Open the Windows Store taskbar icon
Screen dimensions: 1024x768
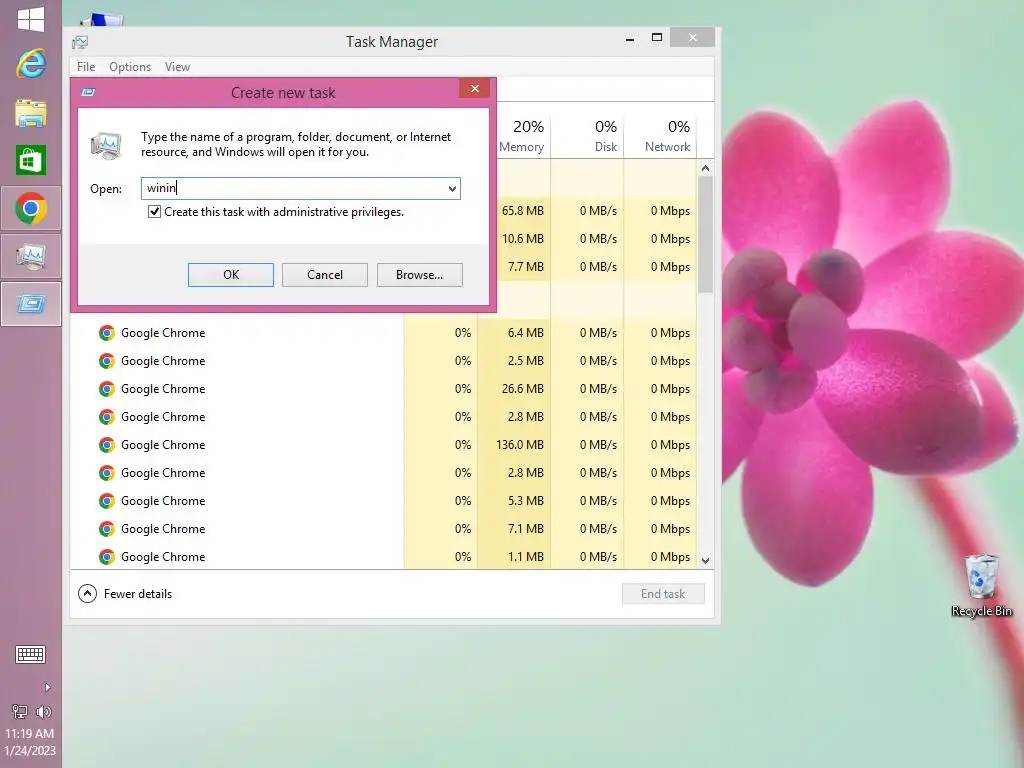pyautogui.click(x=31, y=160)
